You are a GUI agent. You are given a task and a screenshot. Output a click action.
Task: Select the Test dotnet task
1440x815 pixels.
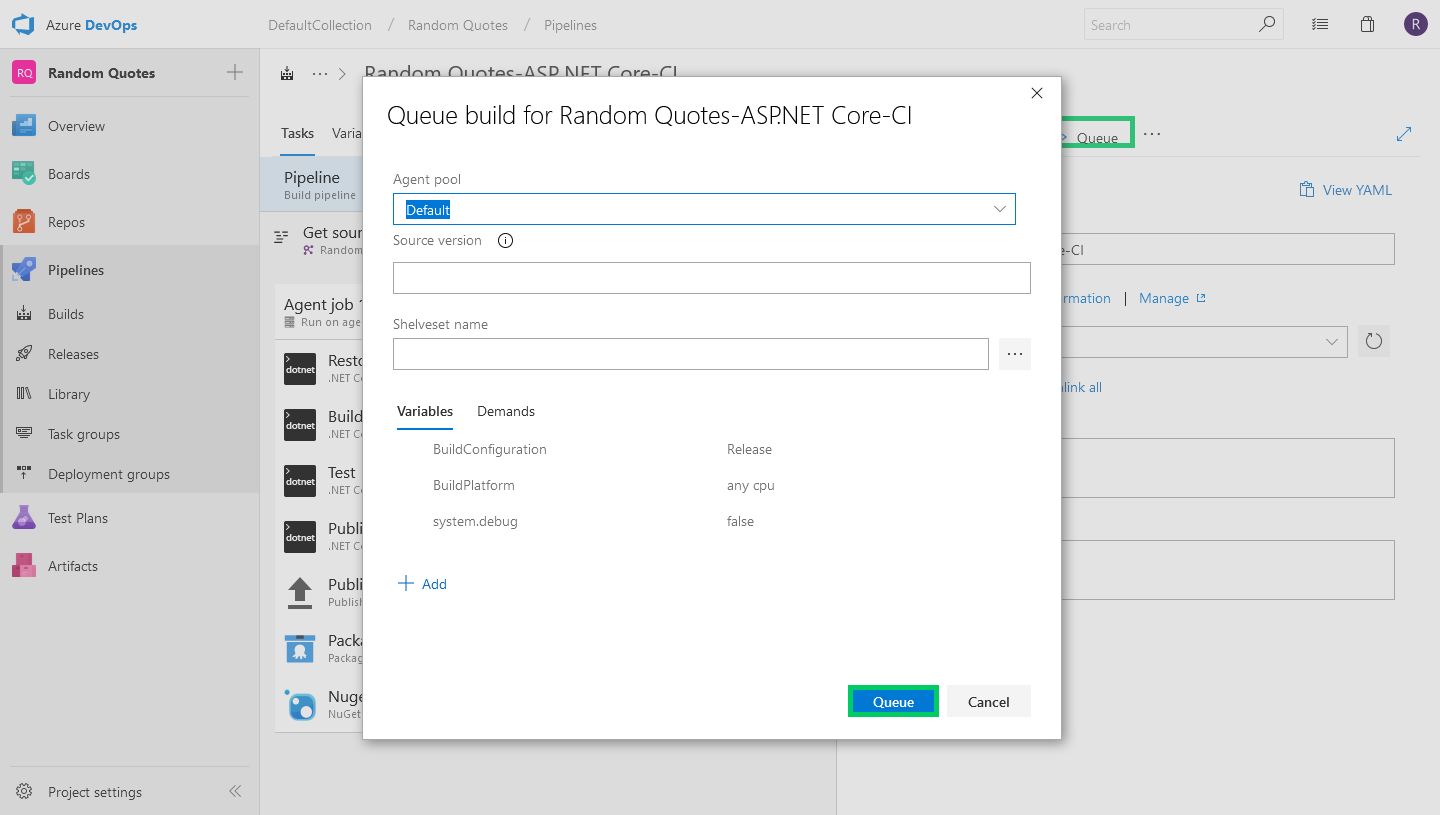319,480
